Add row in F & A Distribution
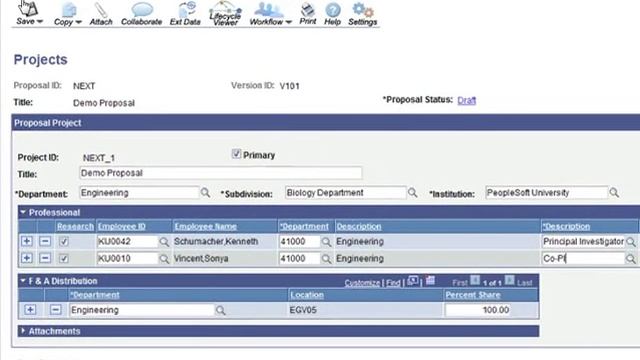 (30, 310)
